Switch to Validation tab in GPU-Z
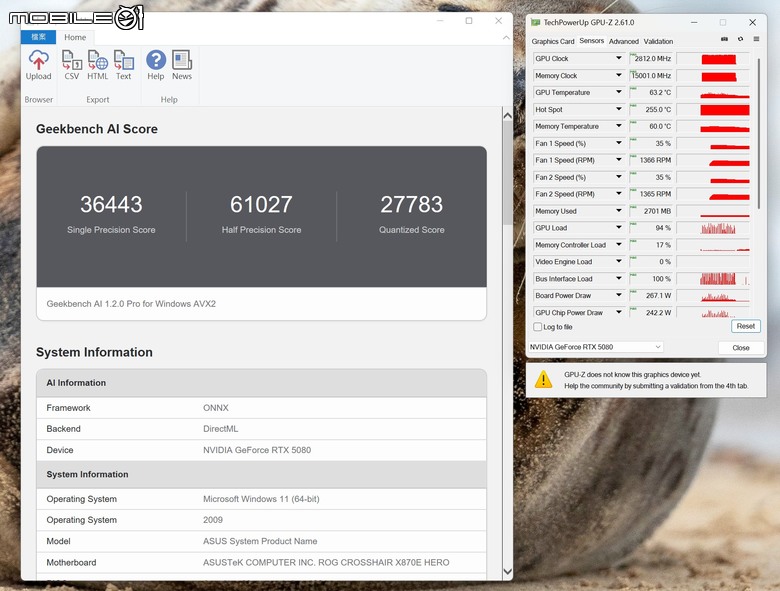This screenshot has width=780, height=591. (x=658, y=41)
